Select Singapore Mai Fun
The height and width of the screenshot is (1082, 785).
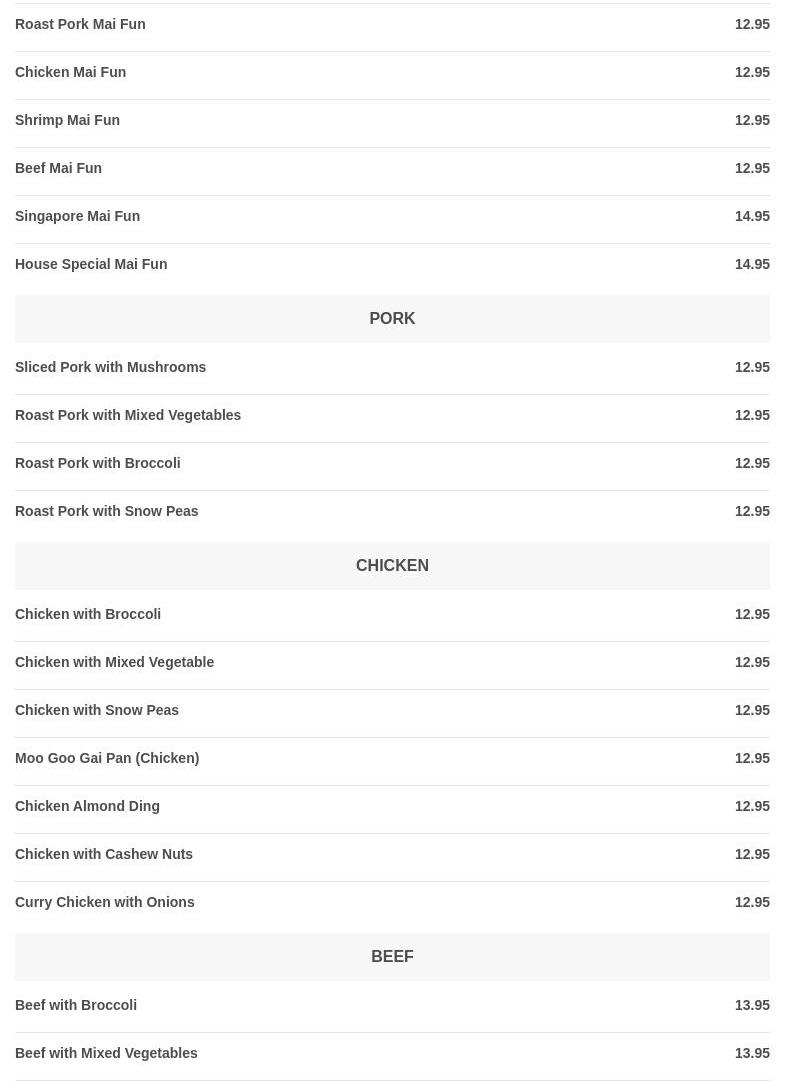[78, 216]
